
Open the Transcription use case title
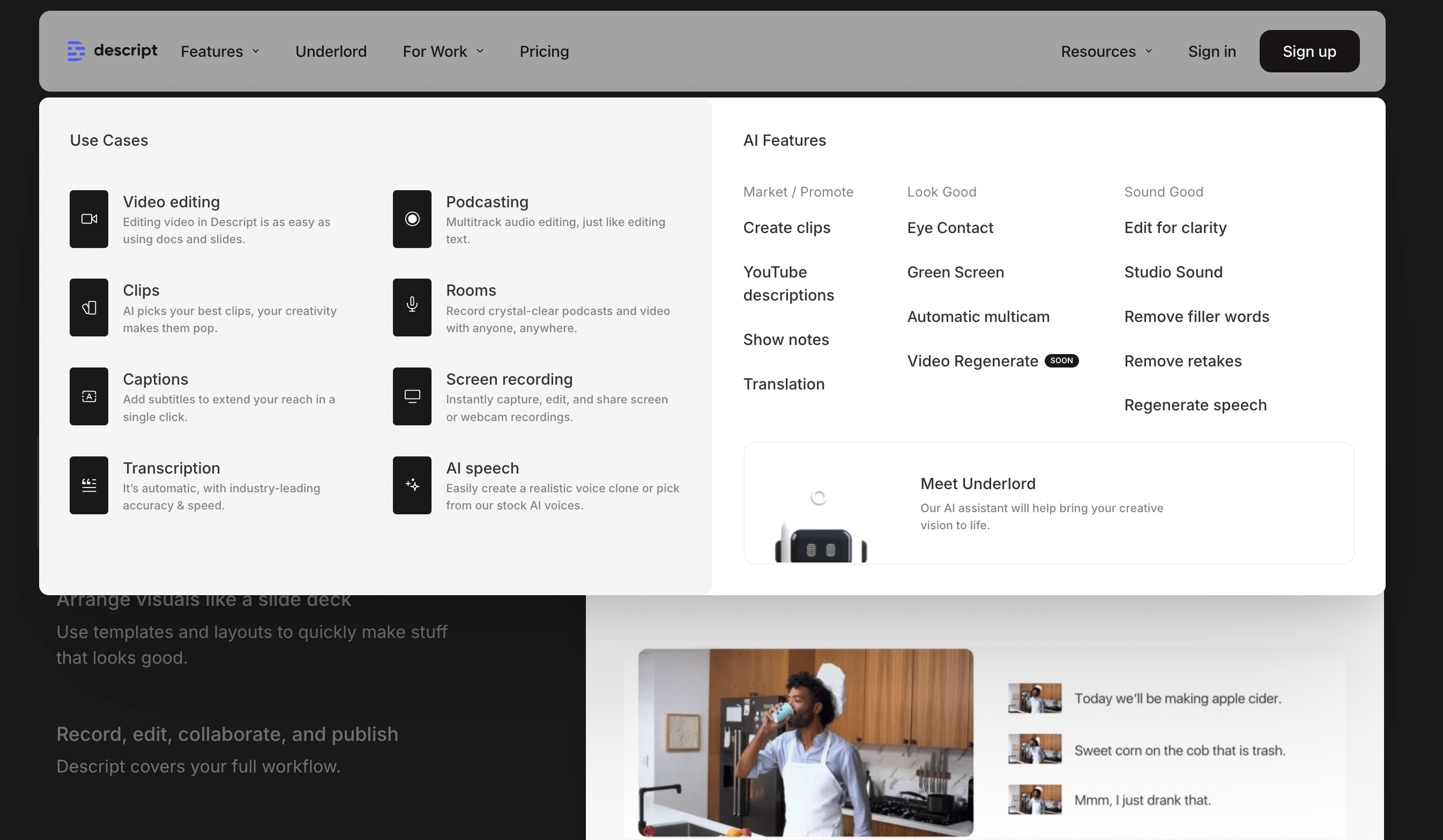coord(171,468)
